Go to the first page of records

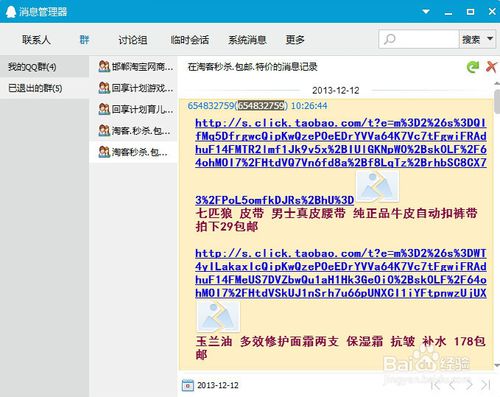(435, 385)
